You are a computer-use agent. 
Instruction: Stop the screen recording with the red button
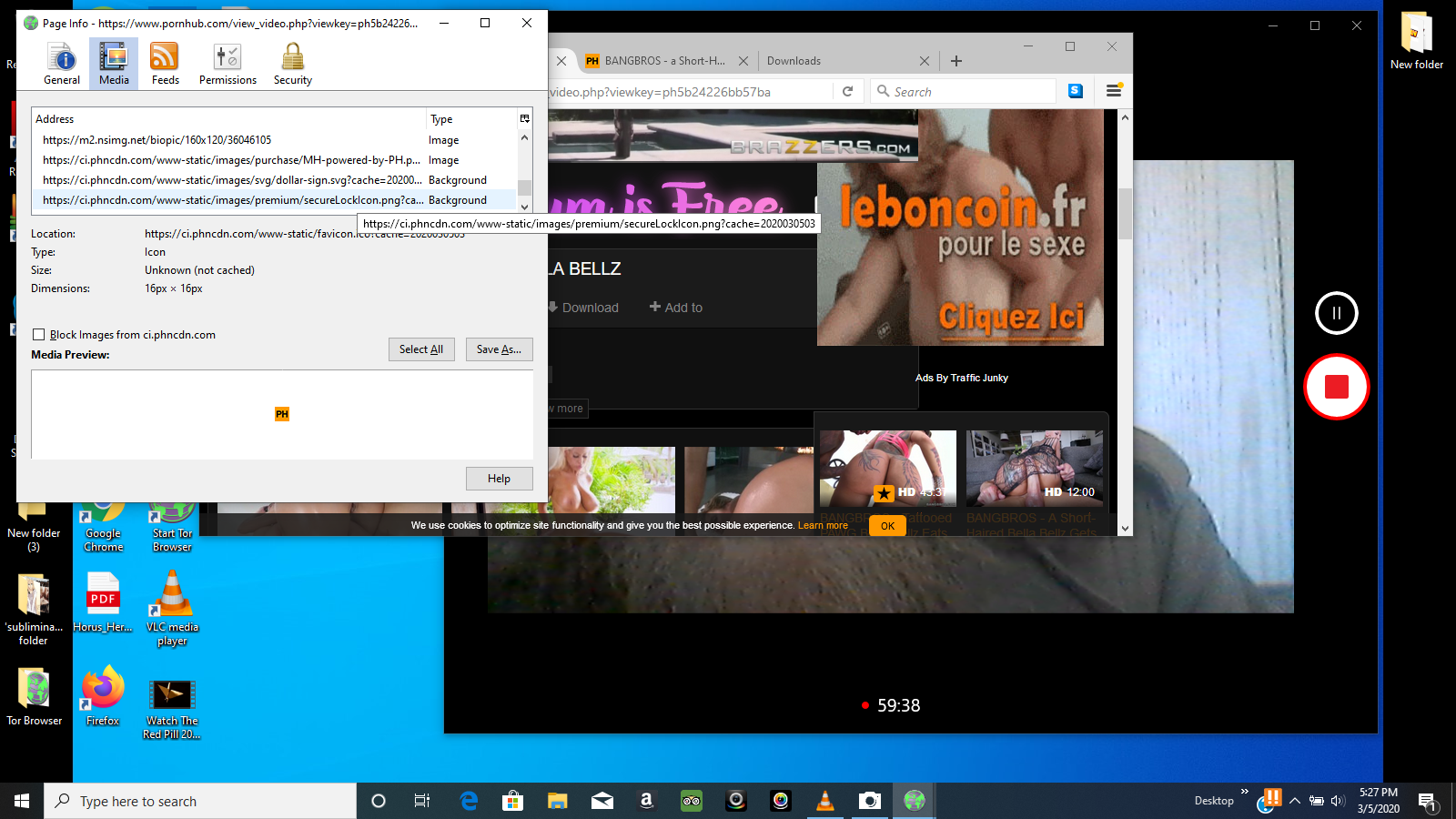coord(1336,387)
